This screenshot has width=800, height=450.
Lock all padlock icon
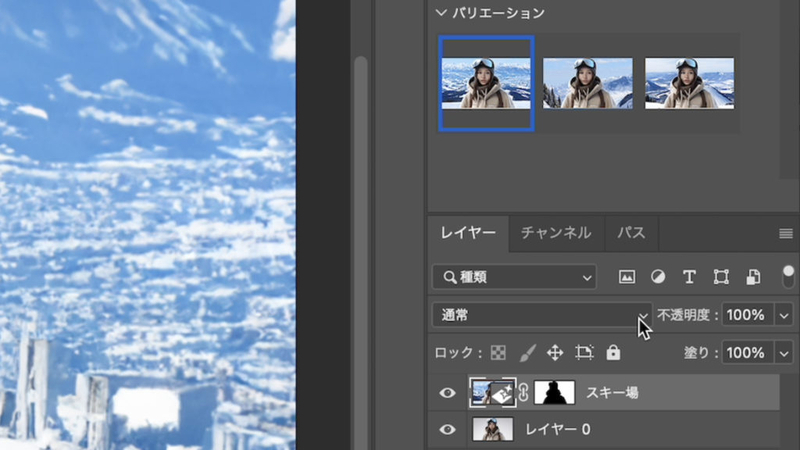(x=613, y=353)
